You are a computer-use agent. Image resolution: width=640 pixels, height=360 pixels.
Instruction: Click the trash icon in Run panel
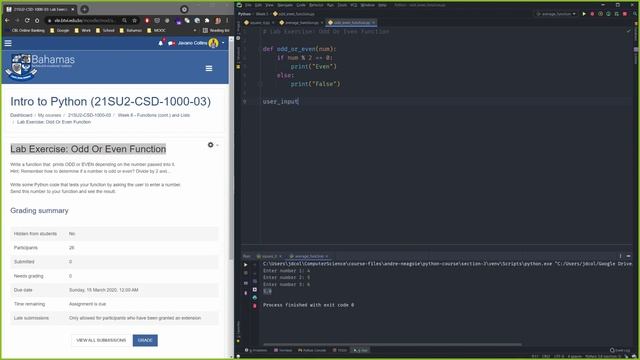[x=254, y=305]
